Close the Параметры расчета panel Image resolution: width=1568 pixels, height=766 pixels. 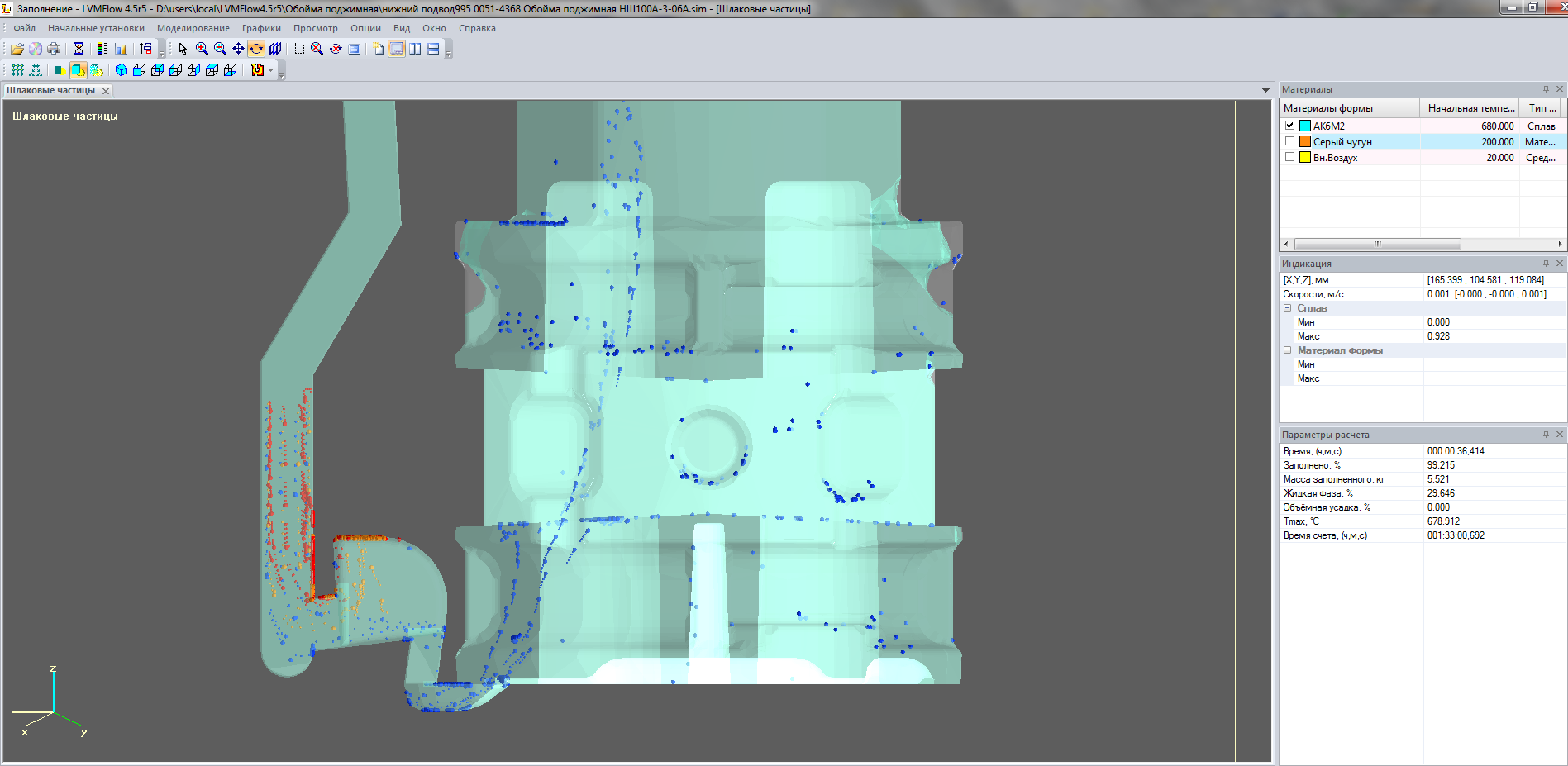[1560, 434]
